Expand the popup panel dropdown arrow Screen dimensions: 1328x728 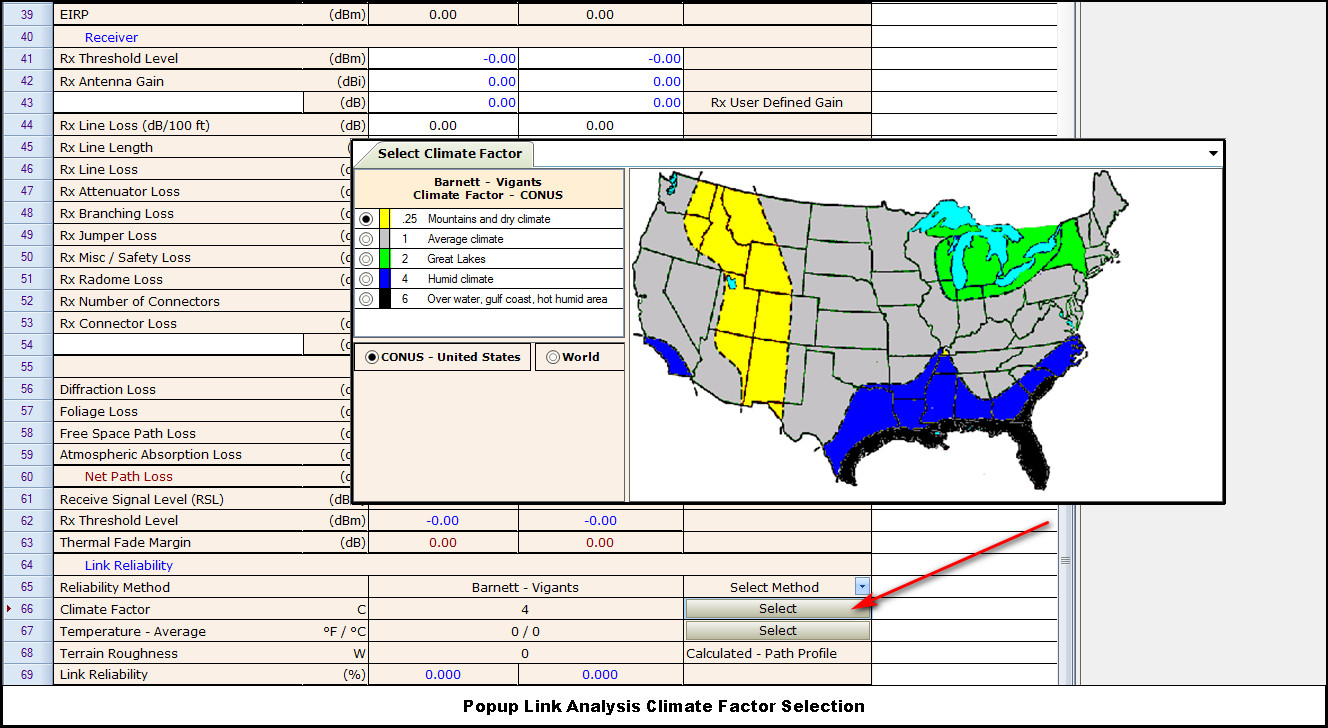pos(1213,154)
